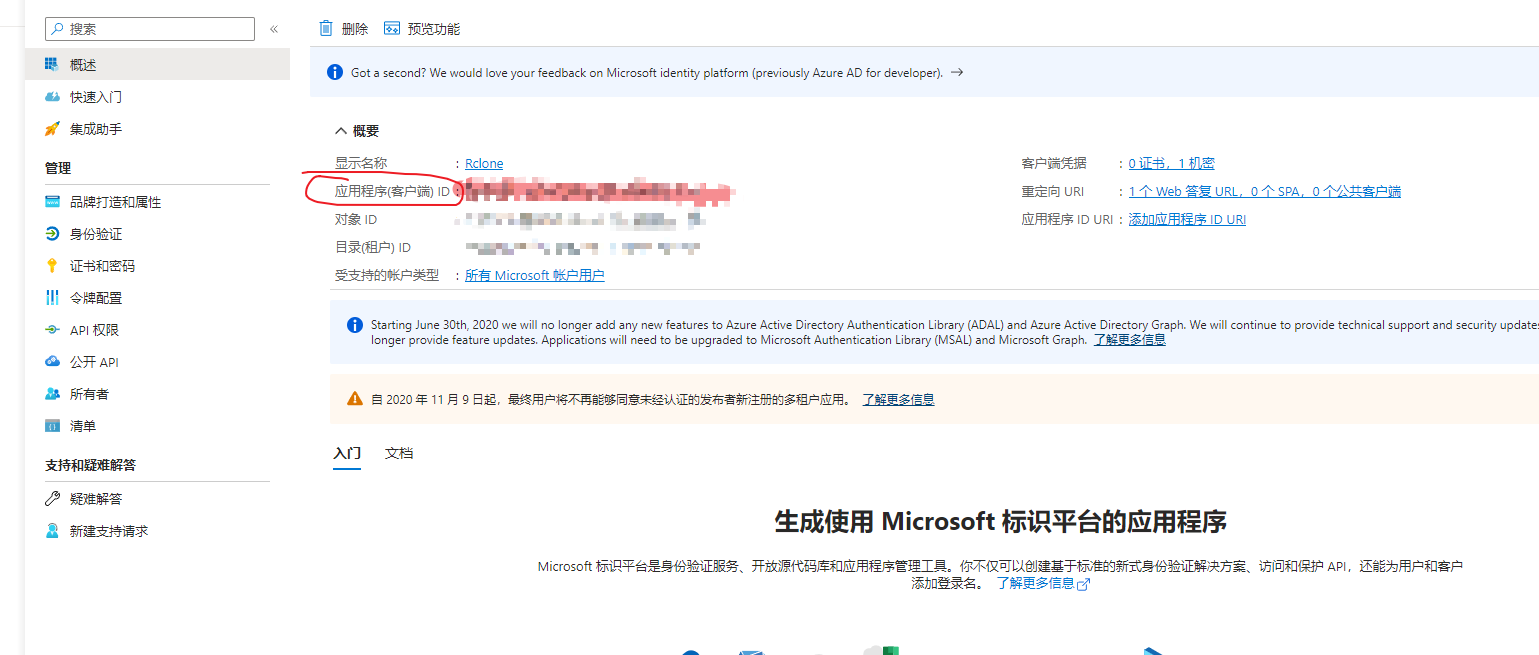This screenshot has width=1539, height=655.
Task: Click the Rclone display name link
Action: [x=484, y=163]
